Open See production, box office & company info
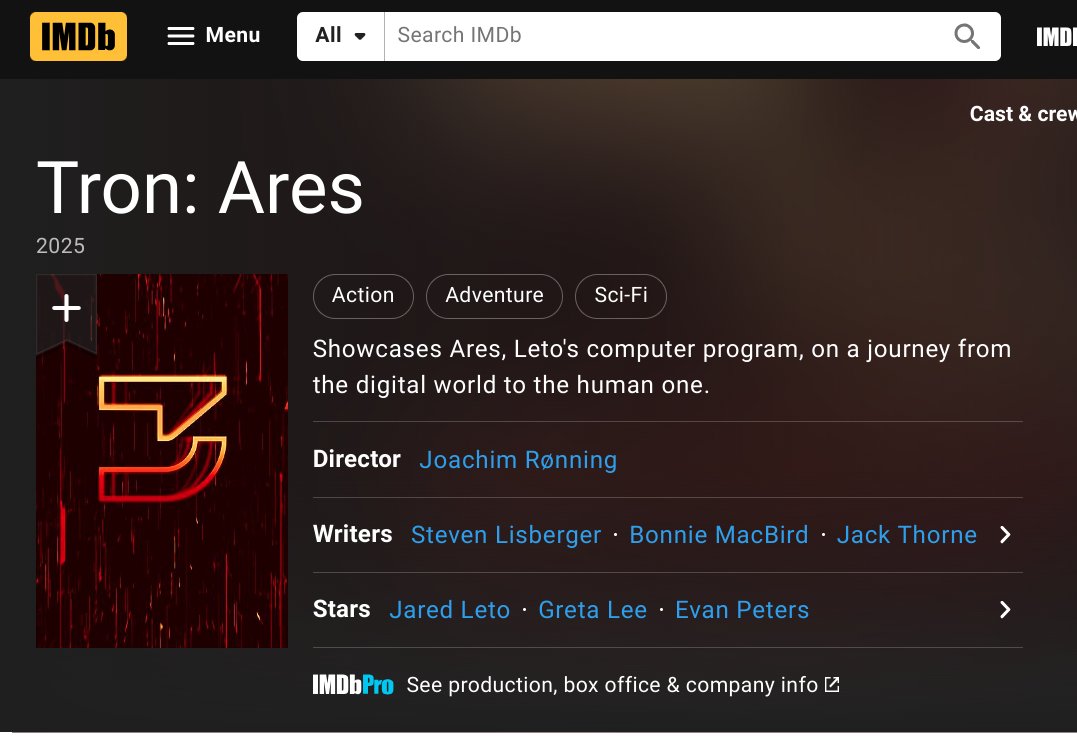Screen dimensions: 1077x745 [612, 685]
